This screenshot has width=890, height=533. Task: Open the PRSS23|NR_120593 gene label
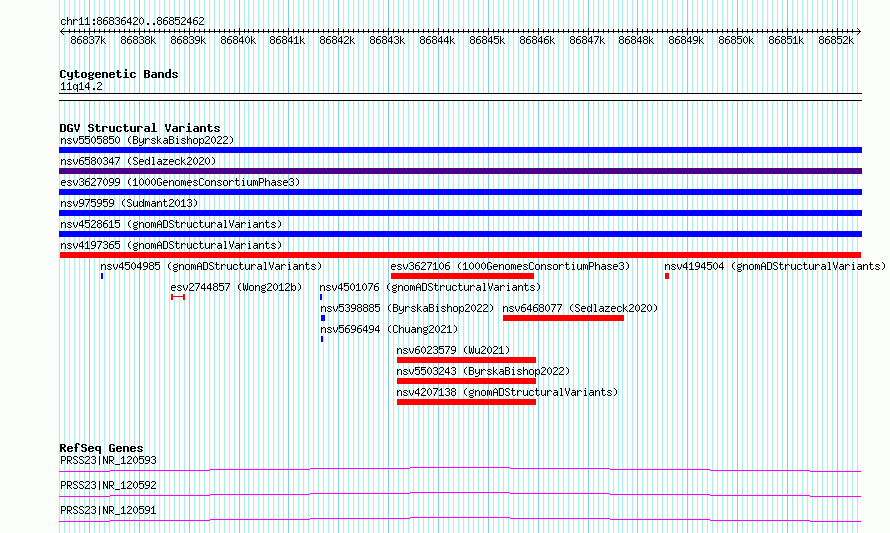[108, 460]
